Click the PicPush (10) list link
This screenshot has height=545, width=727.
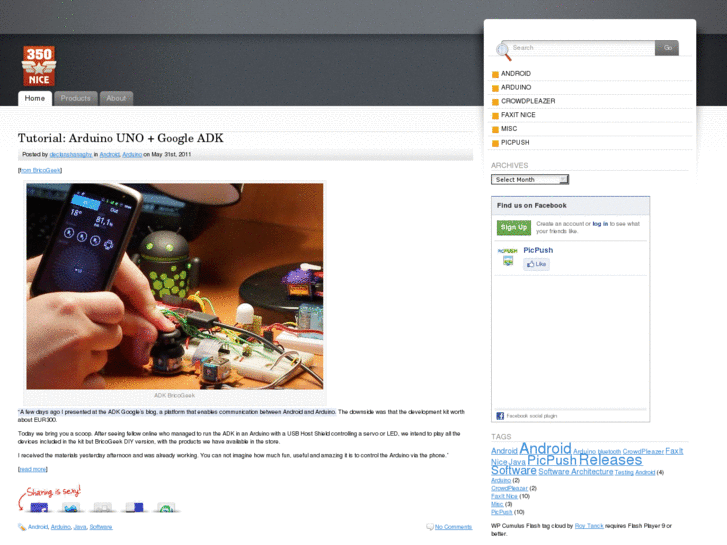point(502,512)
